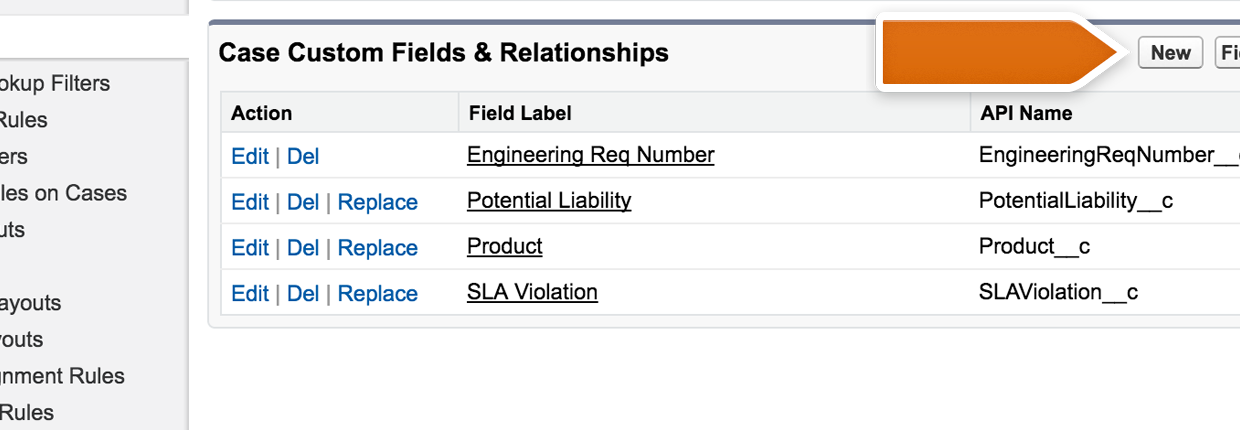Delete the SLA Violation field
This screenshot has height=430, width=1240.
303,294
